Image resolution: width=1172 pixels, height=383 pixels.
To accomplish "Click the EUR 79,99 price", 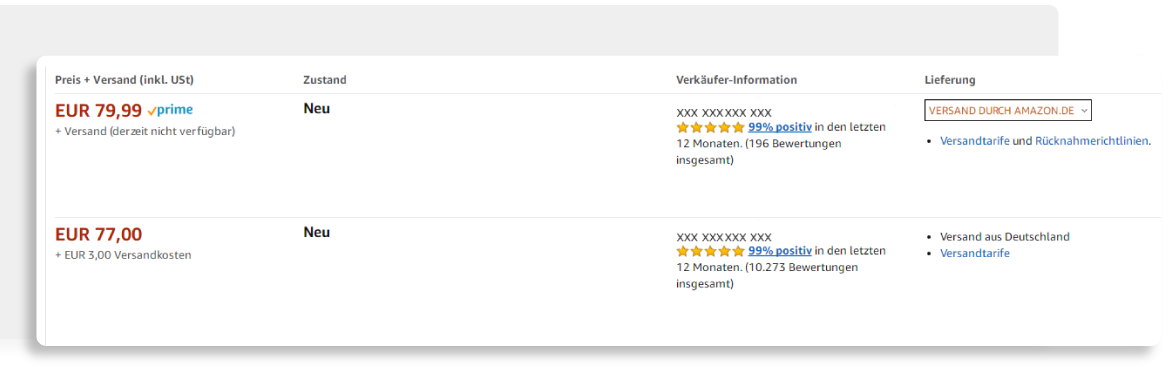I will (x=98, y=111).
